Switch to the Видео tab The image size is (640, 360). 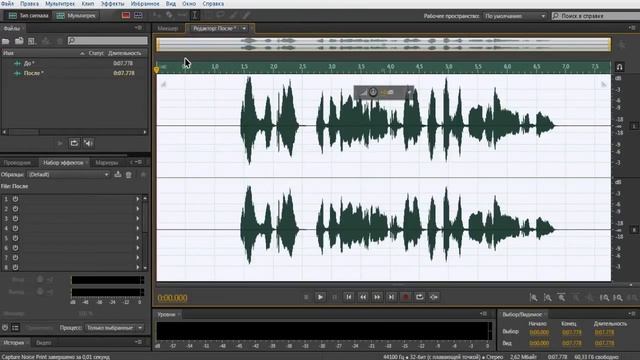tap(43, 343)
